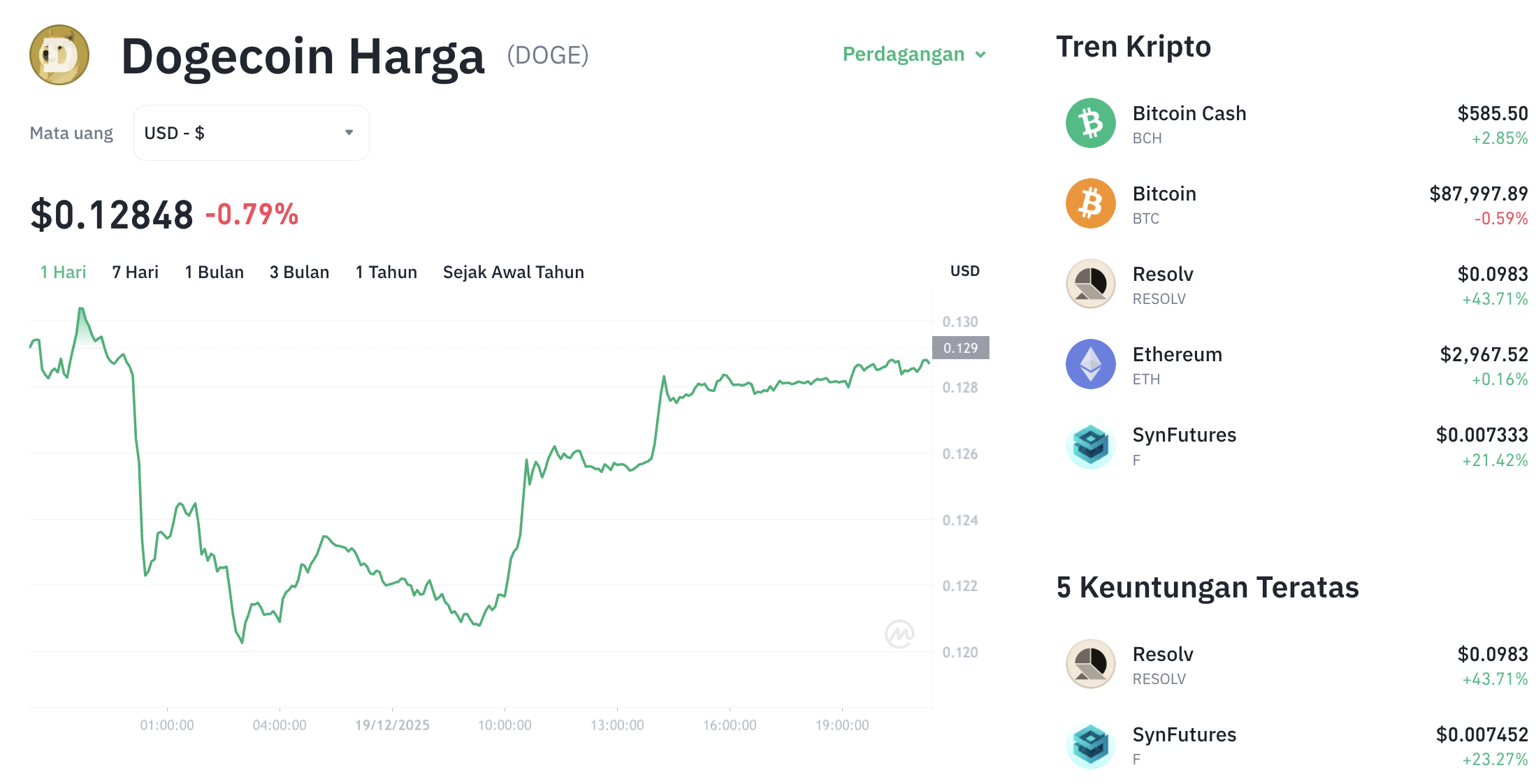Image resolution: width=1536 pixels, height=784 pixels.
Task: Click the orange Bitcoin icon
Action: (x=1089, y=204)
